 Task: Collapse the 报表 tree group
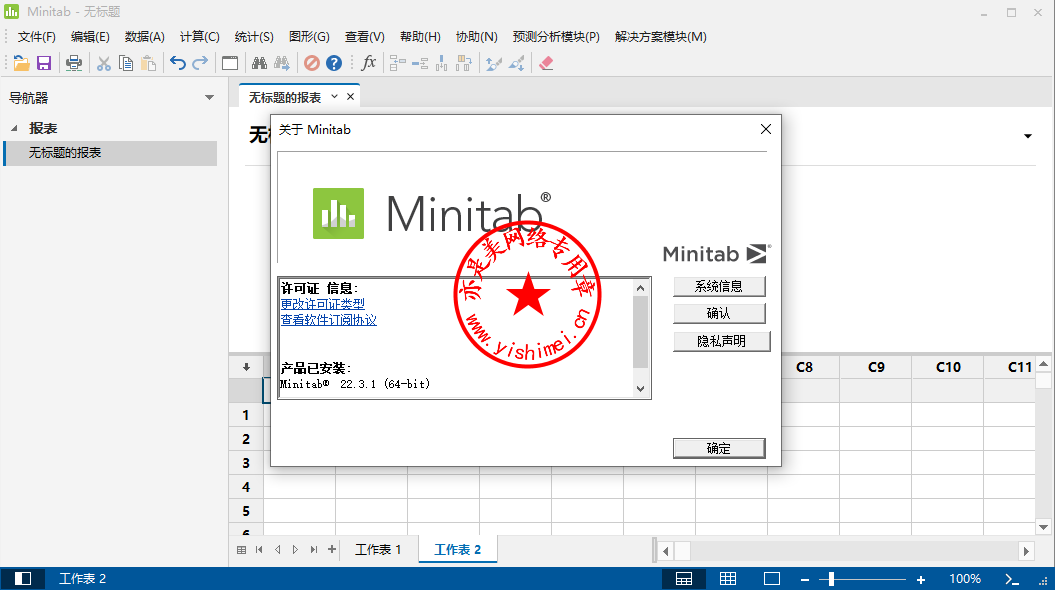[x=14, y=128]
